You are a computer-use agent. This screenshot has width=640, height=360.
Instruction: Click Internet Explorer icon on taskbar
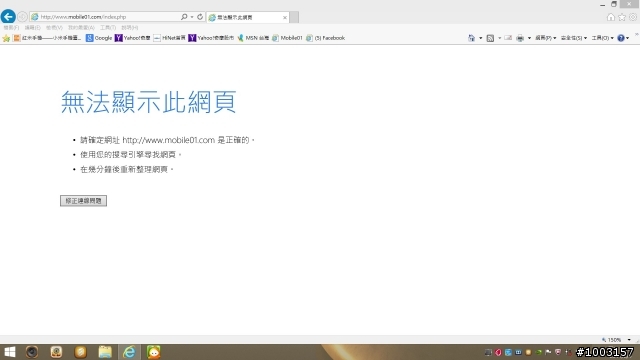(x=129, y=352)
